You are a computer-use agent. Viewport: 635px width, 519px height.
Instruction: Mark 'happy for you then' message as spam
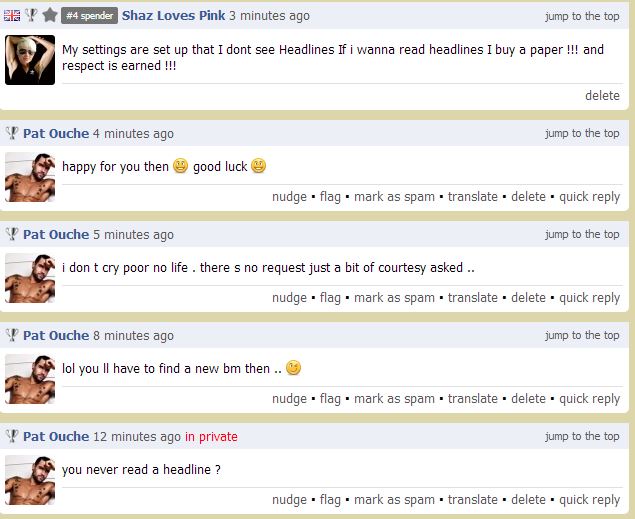(x=394, y=197)
